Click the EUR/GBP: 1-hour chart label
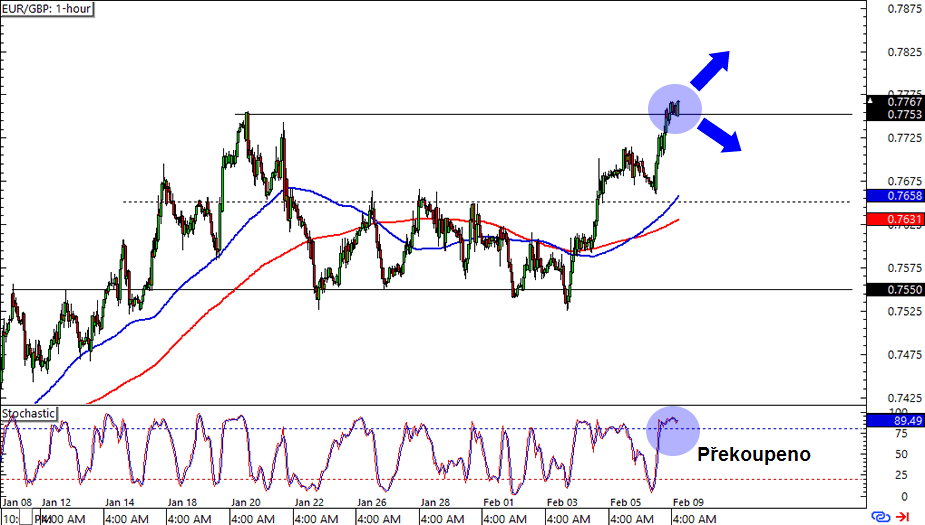The height and width of the screenshot is (525, 925). [x=47, y=9]
